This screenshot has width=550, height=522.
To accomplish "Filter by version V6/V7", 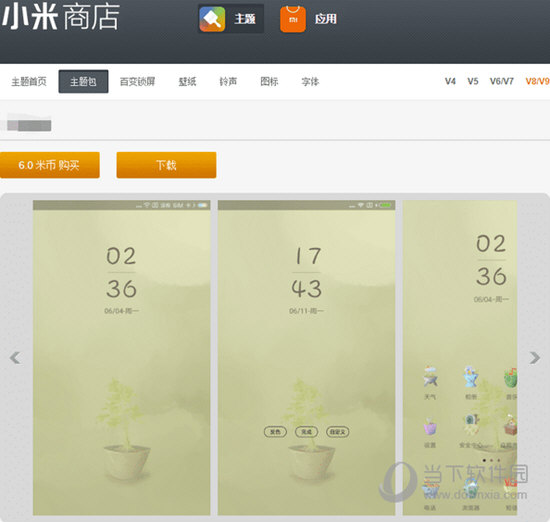I will coord(502,81).
